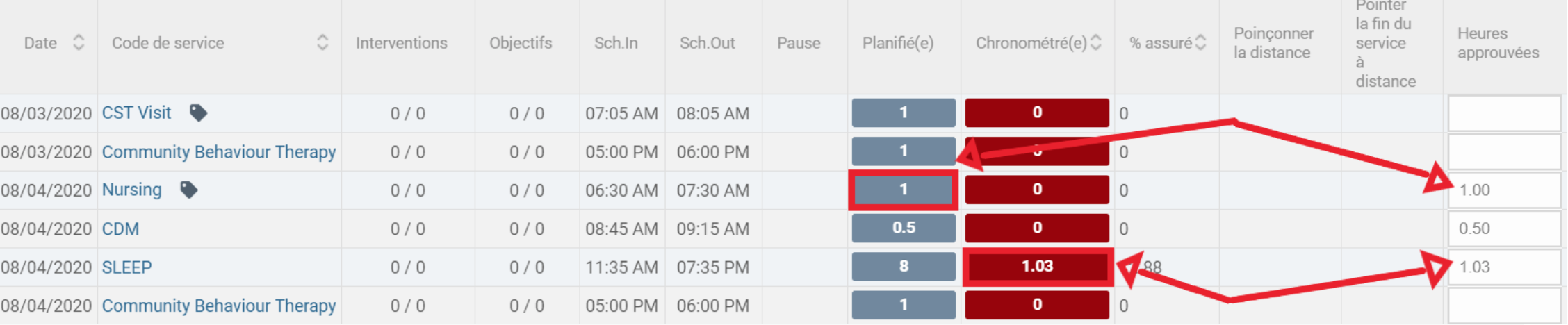Screen dimensions: 1568x325
Task: Click the highlighted planned badge for Nursing
Action: [904, 190]
